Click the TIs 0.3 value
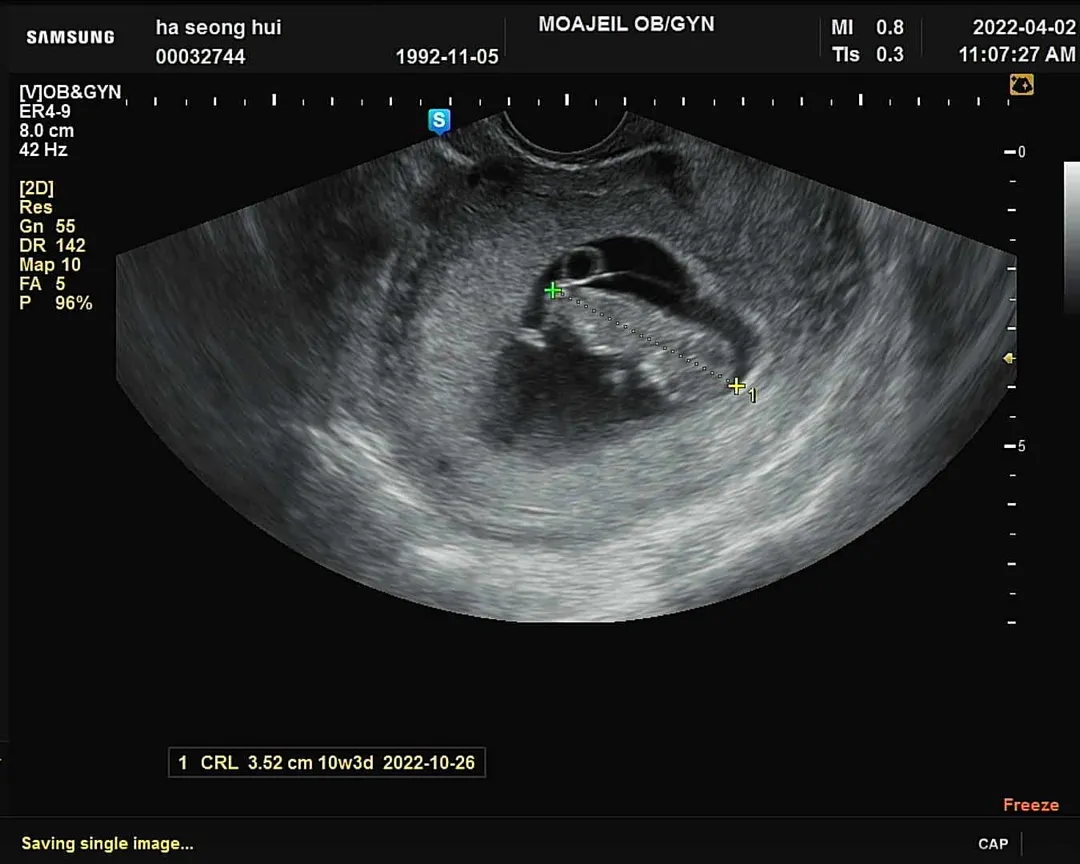Image resolution: width=1080 pixels, height=864 pixels. (x=867, y=54)
